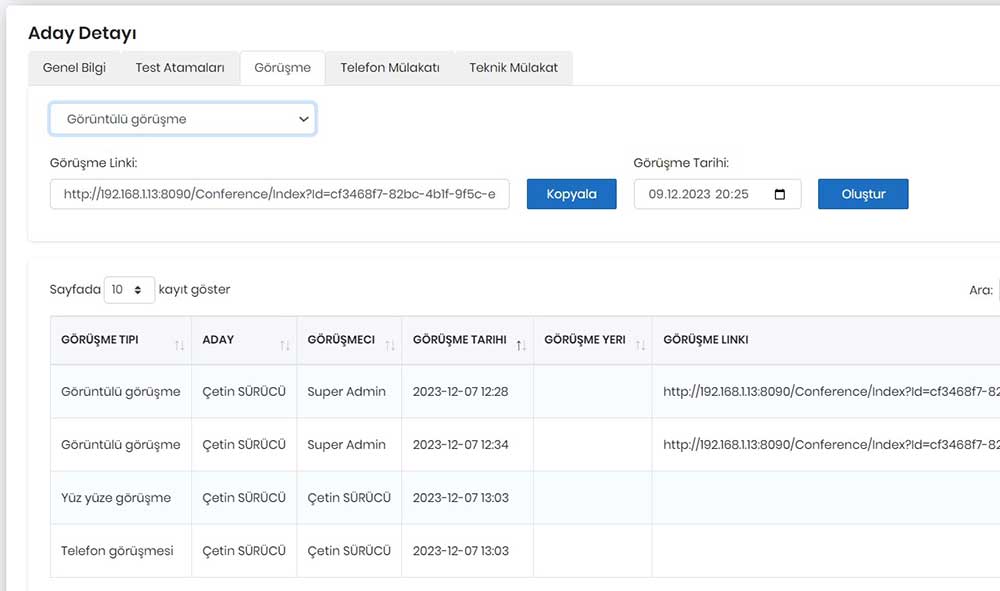This screenshot has height=591, width=1000.
Task: Open the Görüntülü görüşme type dropdown
Action: point(182,119)
